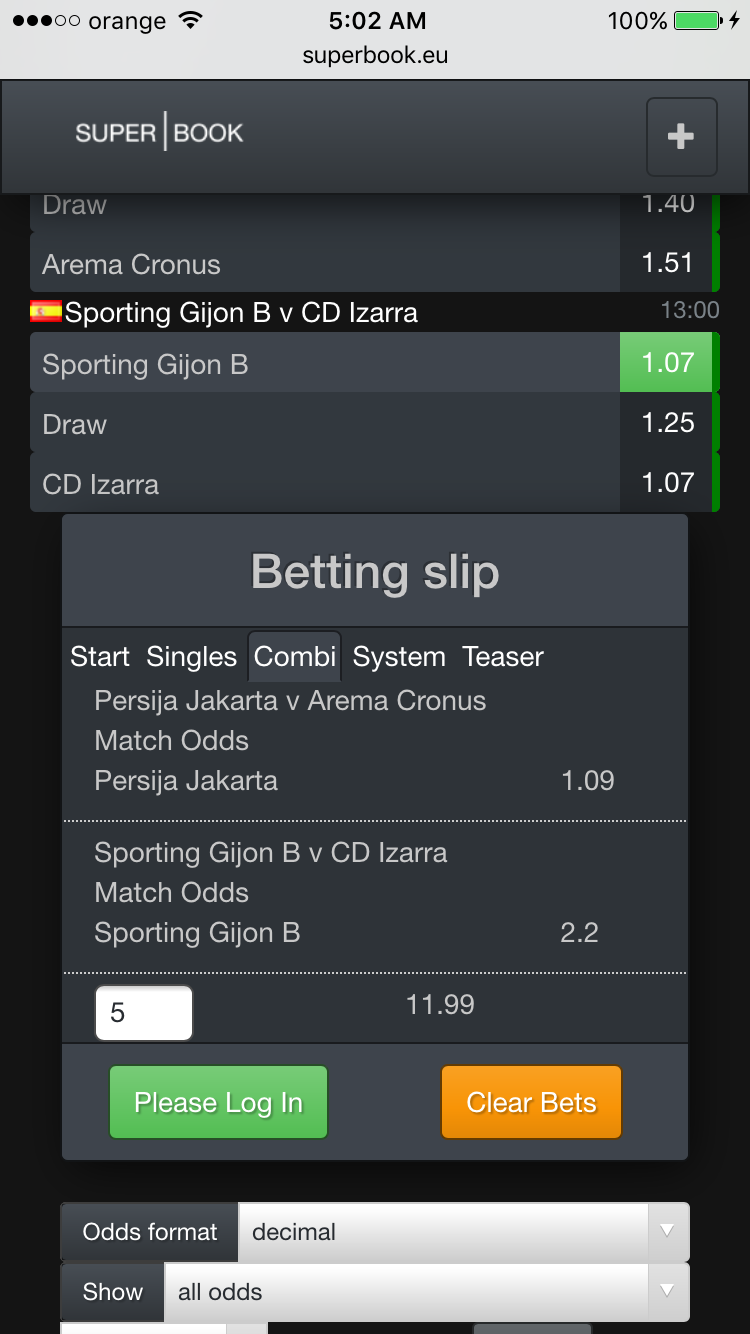The height and width of the screenshot is (1334, 750).
Task: Select Arema Cronus odds 1.51
Action: (667, 263)
